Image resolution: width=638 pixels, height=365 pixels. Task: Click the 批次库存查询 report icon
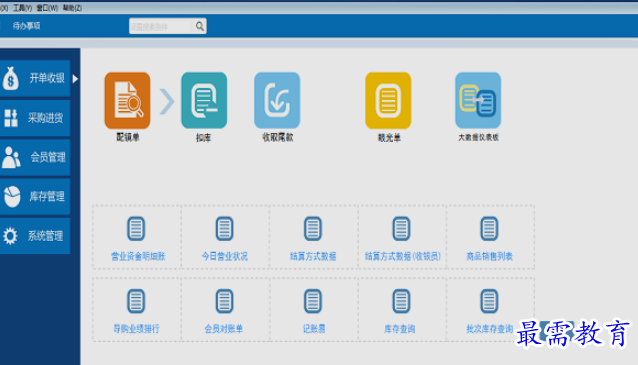coord(489,301)
